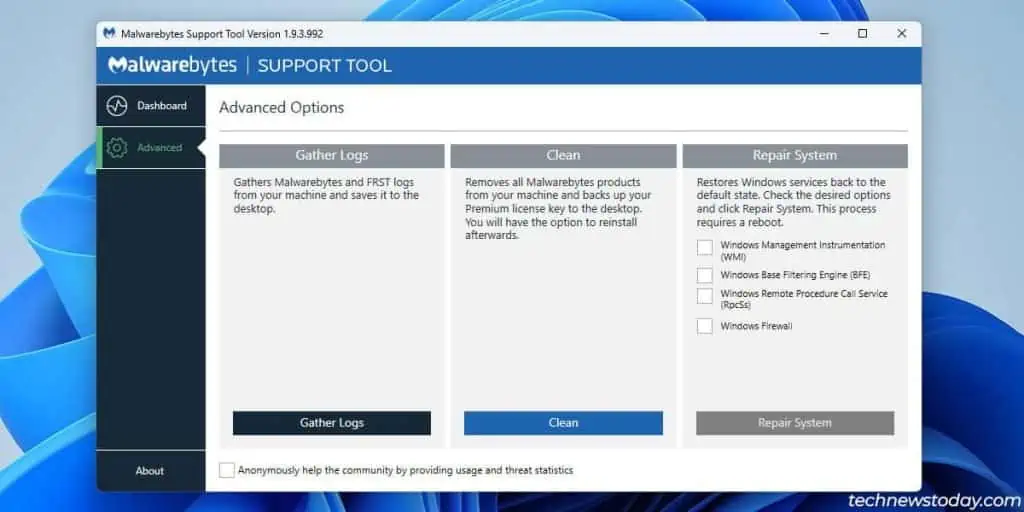1024x512 pixels.
Task: Toggle the Windows Firewall checkbox
Action: [x=705, y=326]
